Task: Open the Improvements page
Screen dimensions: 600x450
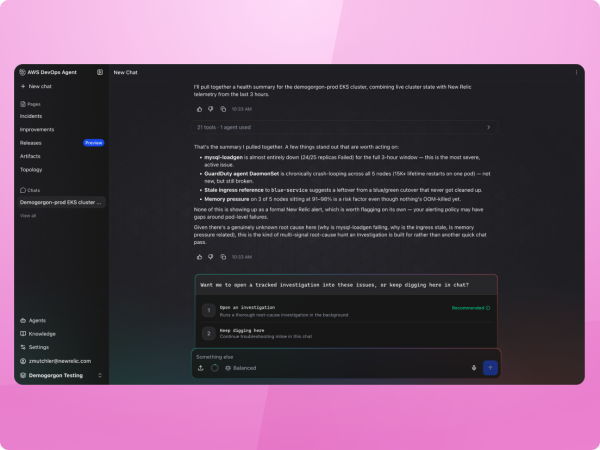Action: coord(37,129)
